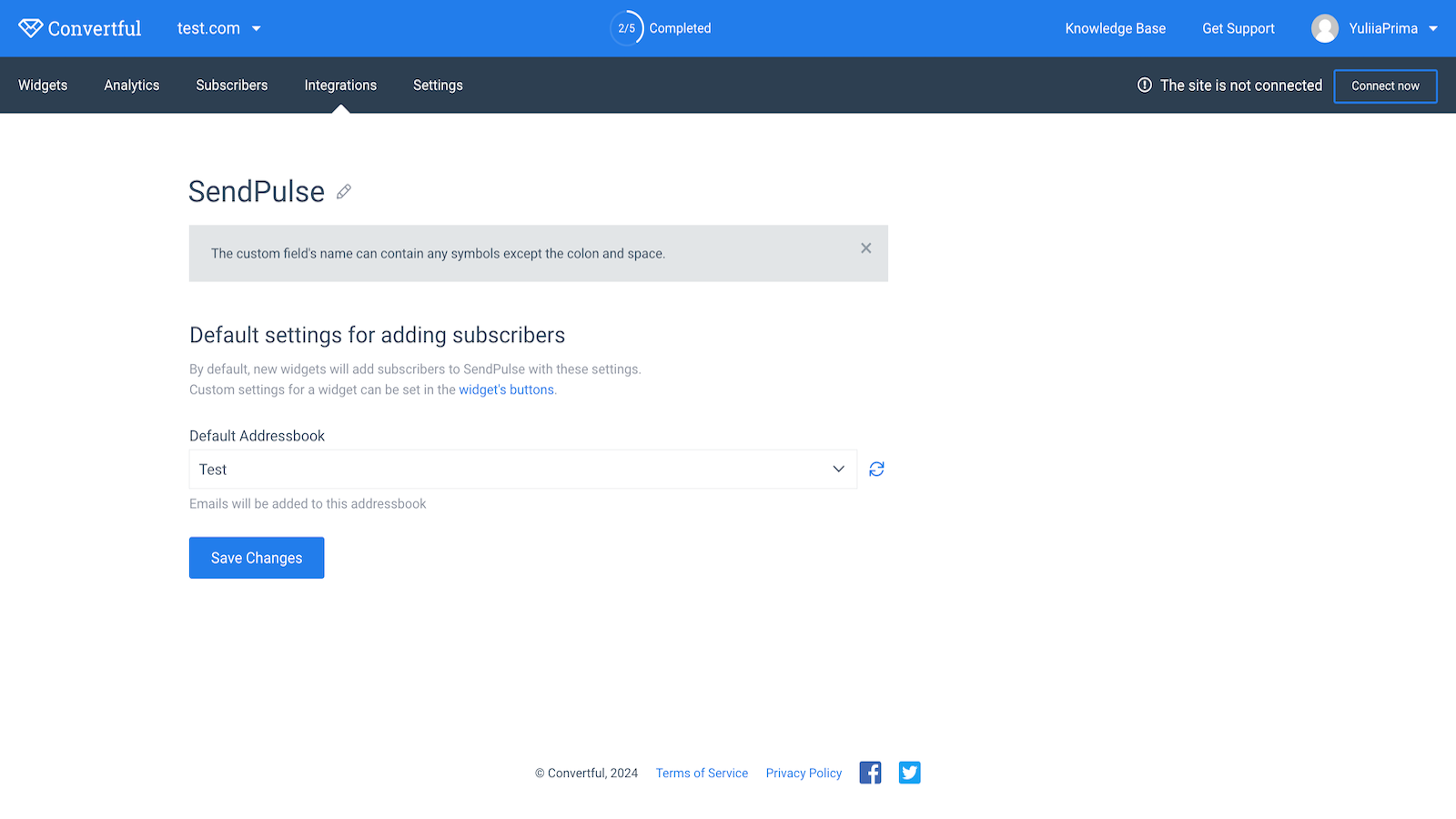
Task: Dismiss the custom field name notice
Action: [x=865, y=248]
